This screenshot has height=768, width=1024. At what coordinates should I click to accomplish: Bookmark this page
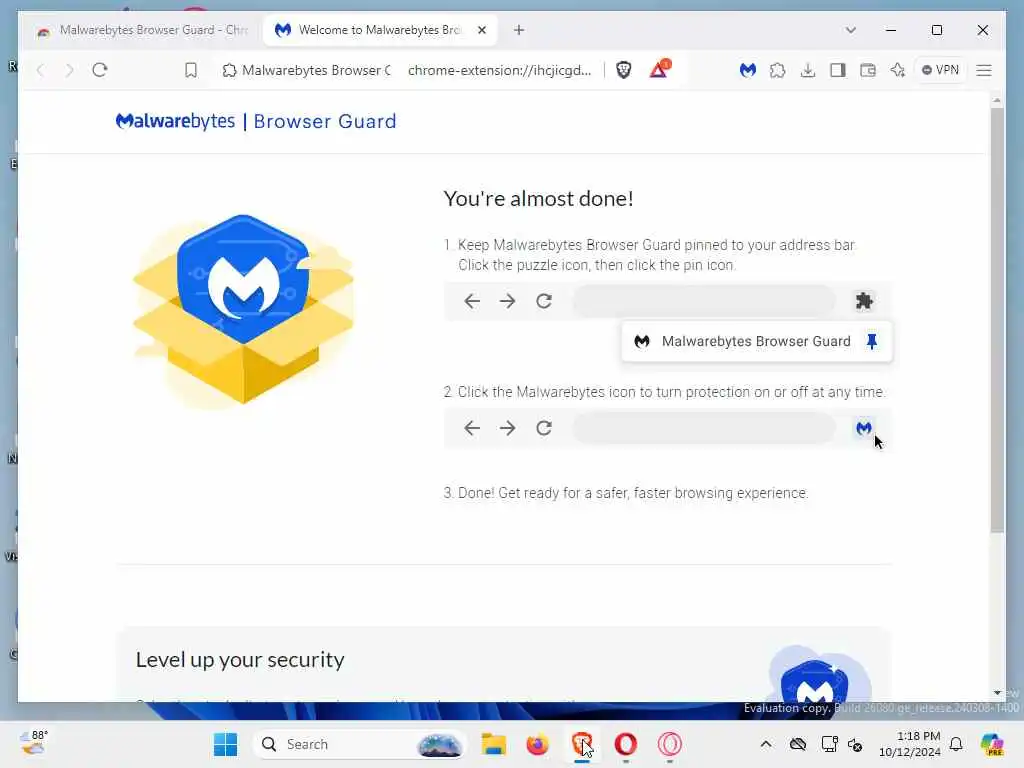point(191,70)
